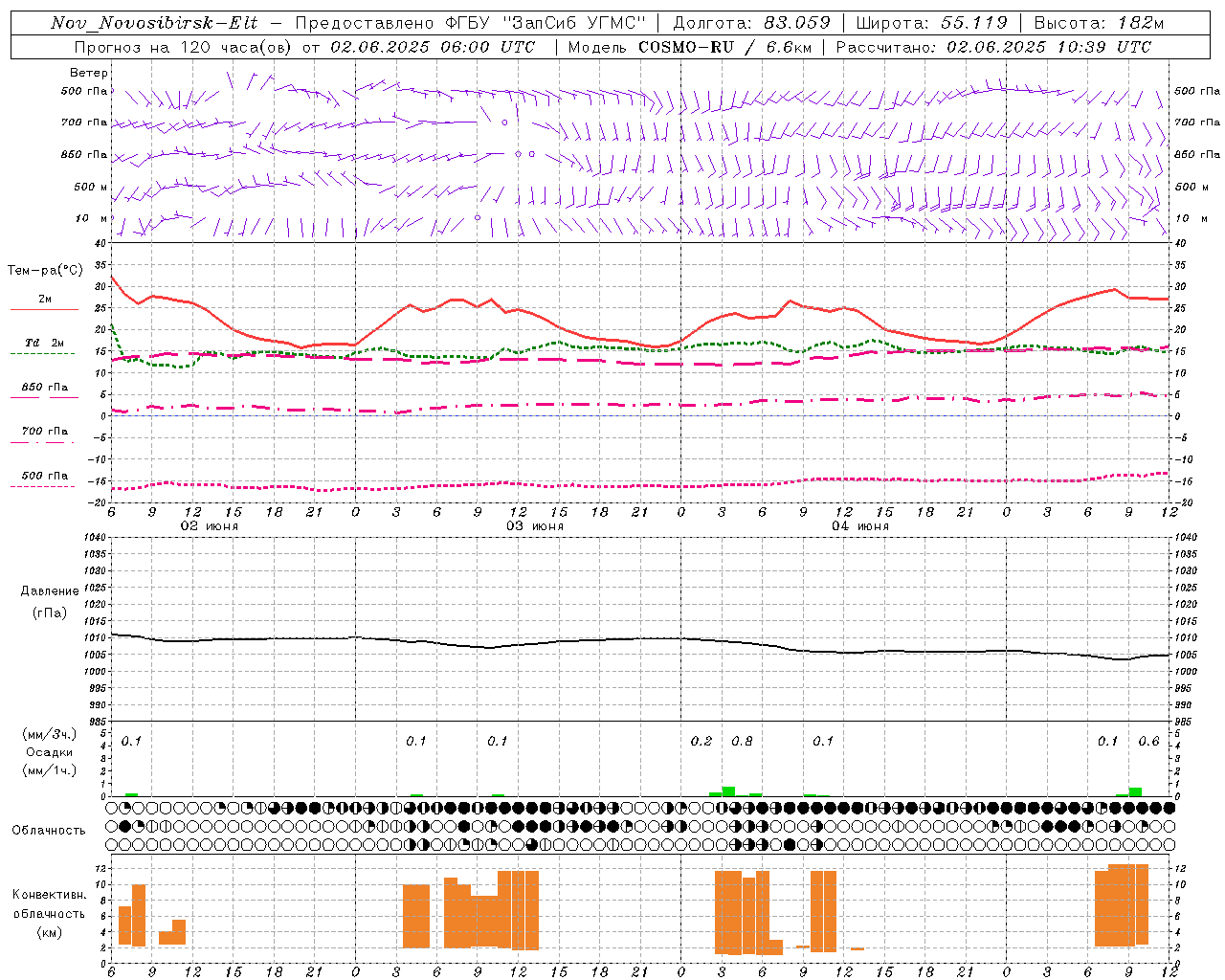Click the 2м temperature legend entry
1225x980 pixels.
click(x=45, y=299)
